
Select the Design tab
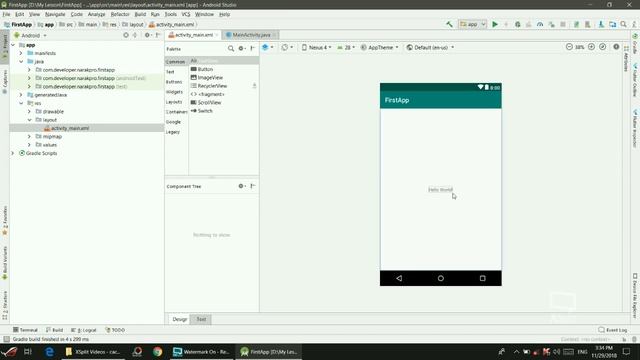[x=179, y=319]
